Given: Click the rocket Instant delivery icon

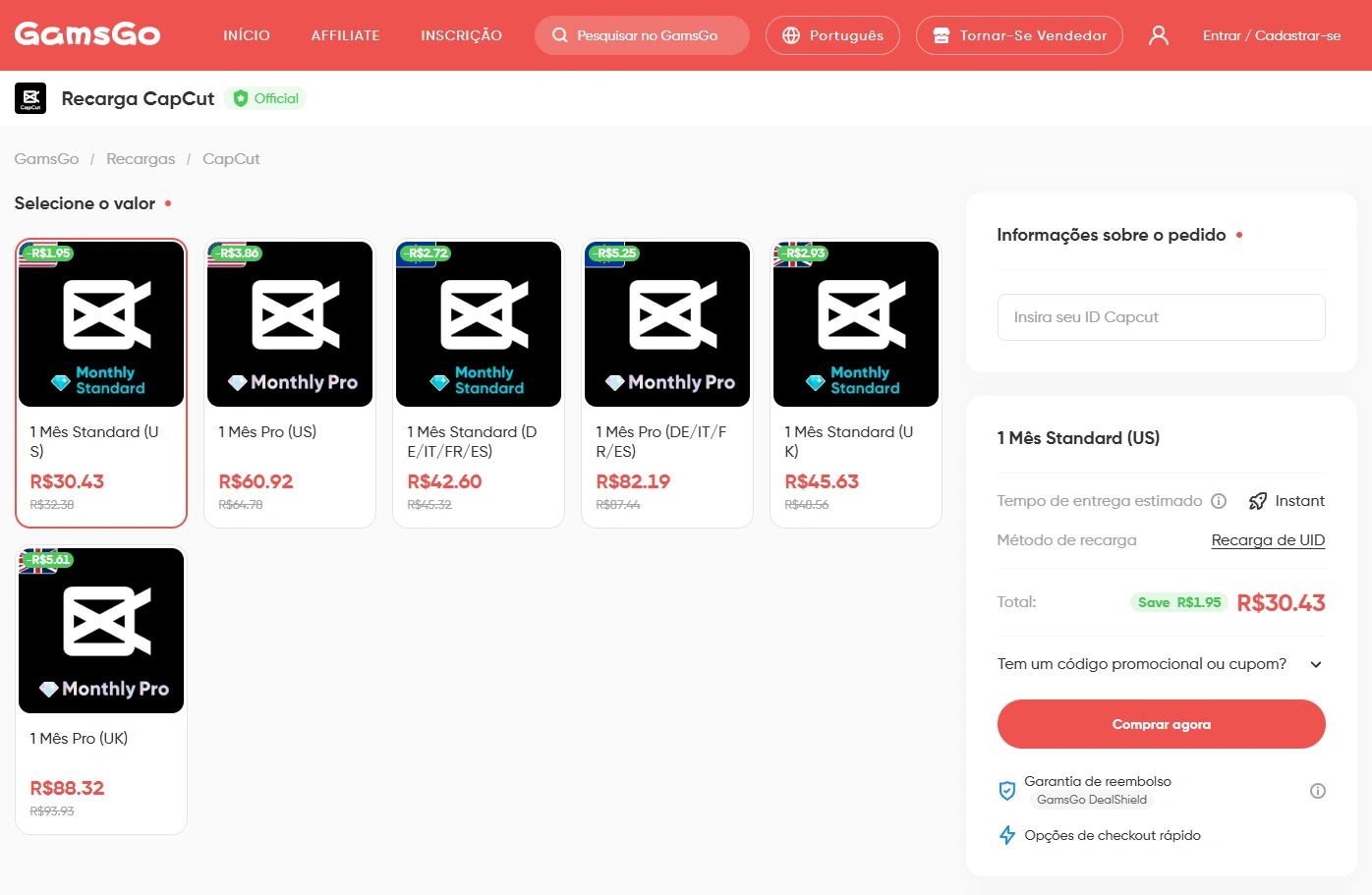Looking at the screenshot, I should [x=1257, y=501].
